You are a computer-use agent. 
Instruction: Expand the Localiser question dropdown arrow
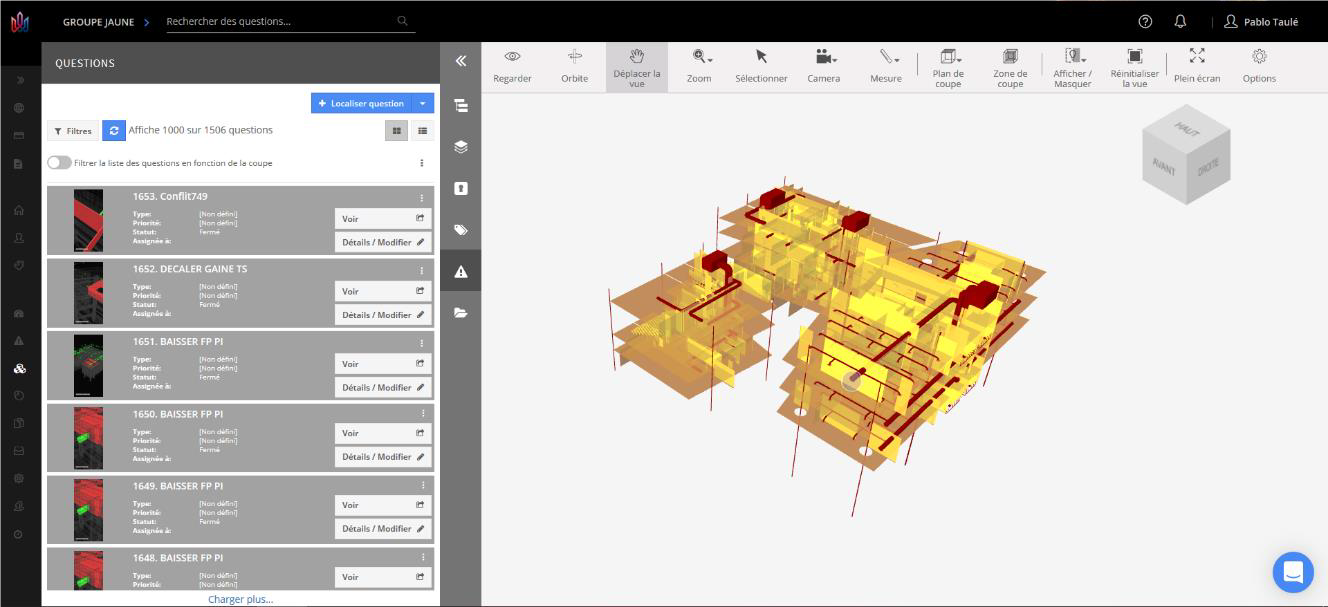point(423,103)
